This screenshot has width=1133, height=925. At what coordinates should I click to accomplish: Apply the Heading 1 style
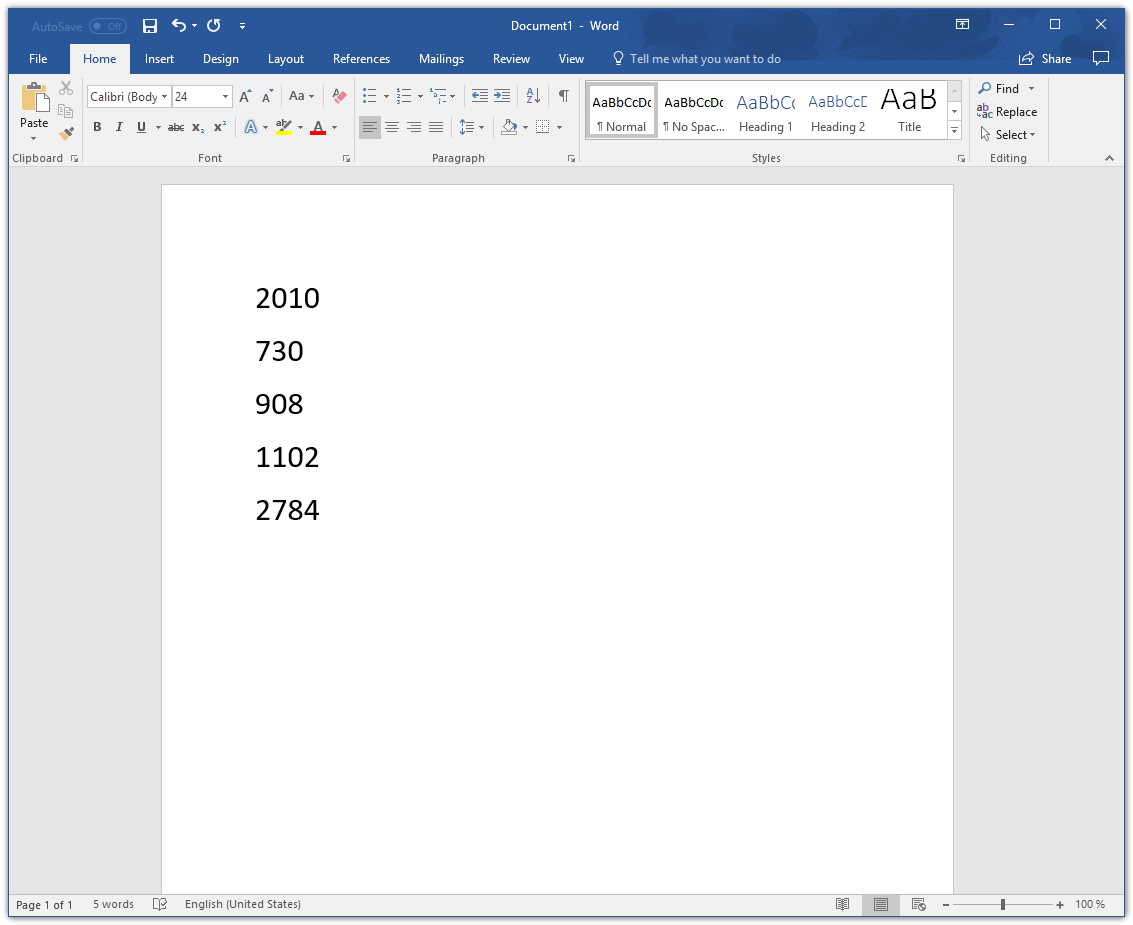click(x=766, y=110)
